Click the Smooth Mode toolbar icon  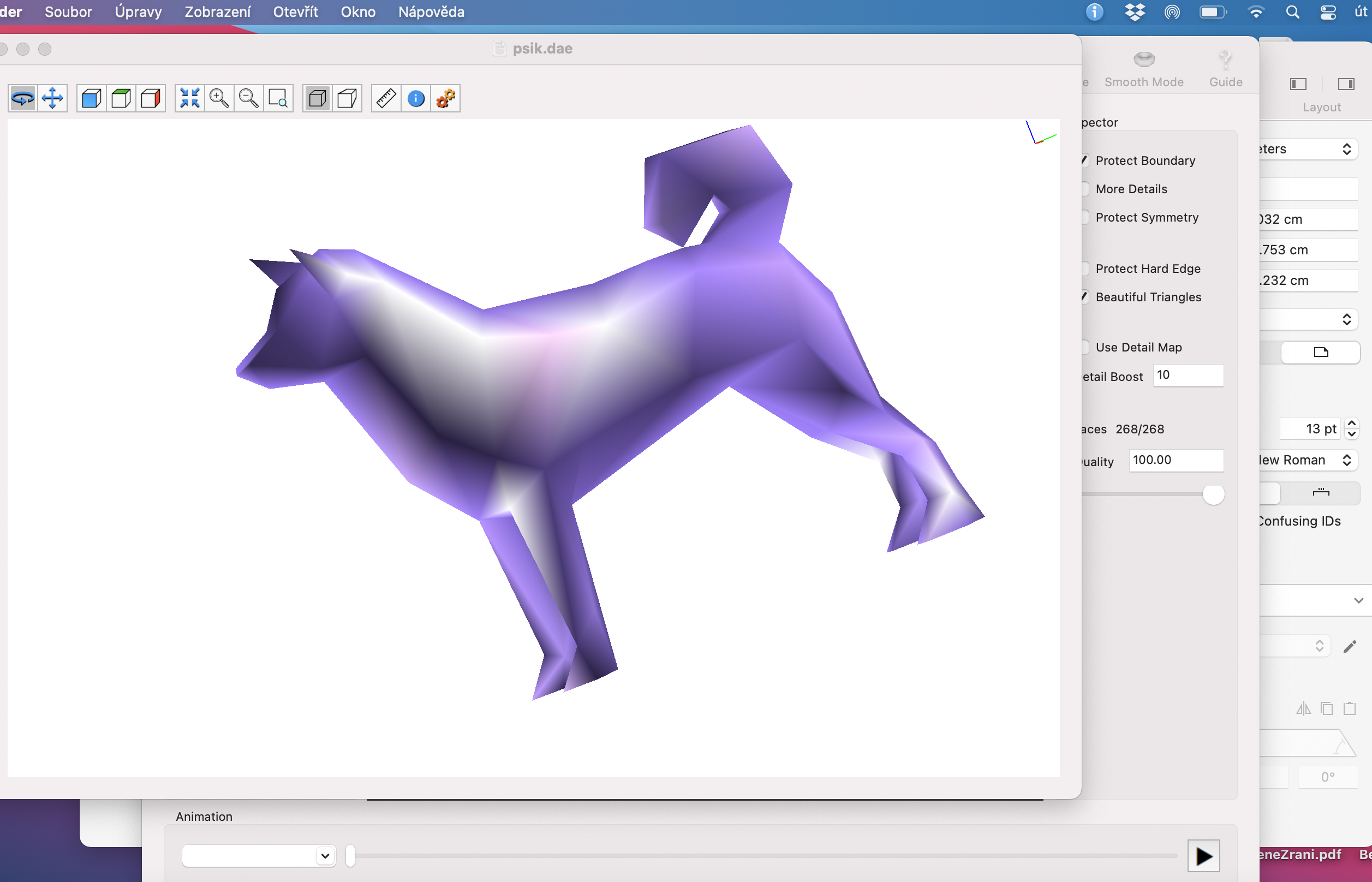click(1144, 58)
